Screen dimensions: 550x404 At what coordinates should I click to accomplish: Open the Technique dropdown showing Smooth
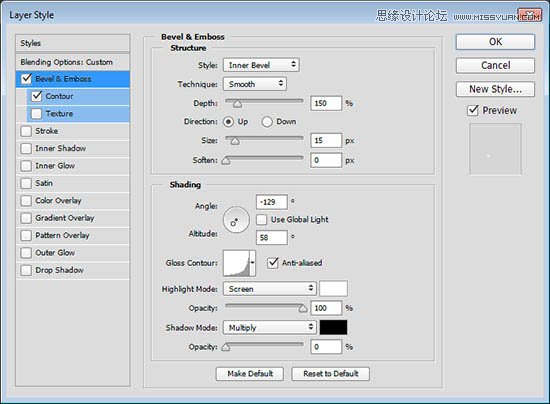(255, 84)
